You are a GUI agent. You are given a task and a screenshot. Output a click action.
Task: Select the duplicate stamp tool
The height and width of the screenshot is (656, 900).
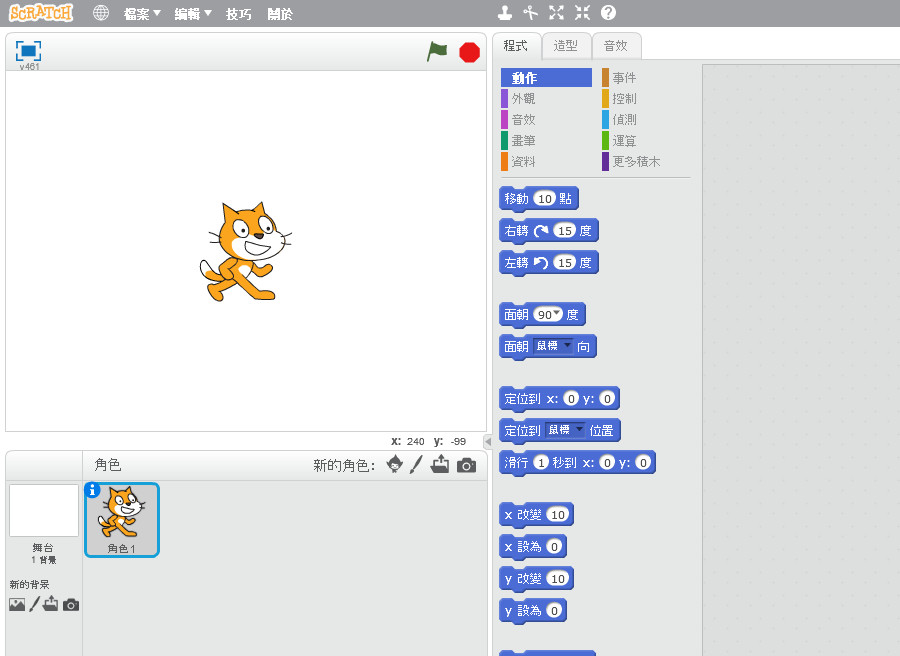tap(505, 13)
